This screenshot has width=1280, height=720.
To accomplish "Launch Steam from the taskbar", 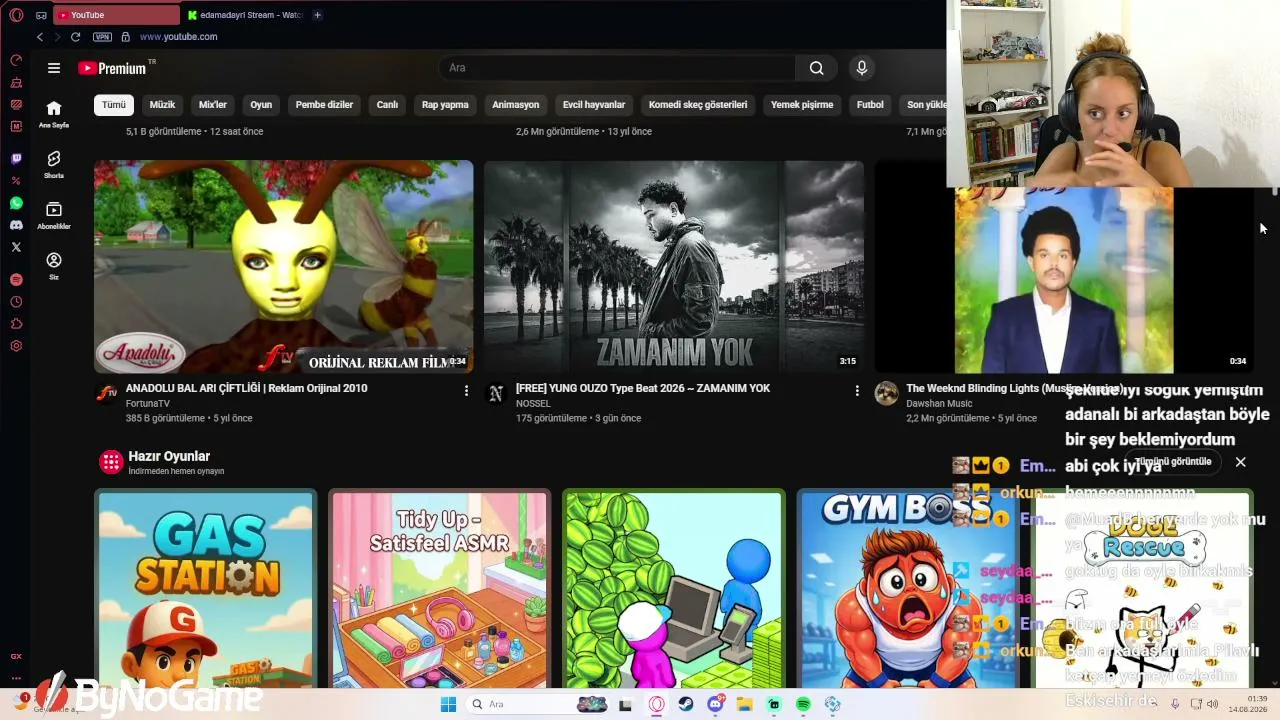I will pyautogui.click(x=686, y=704).
